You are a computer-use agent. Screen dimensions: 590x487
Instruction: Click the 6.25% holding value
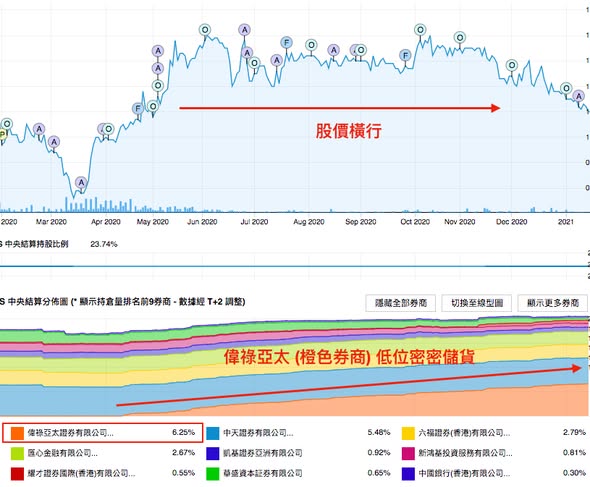184,432
